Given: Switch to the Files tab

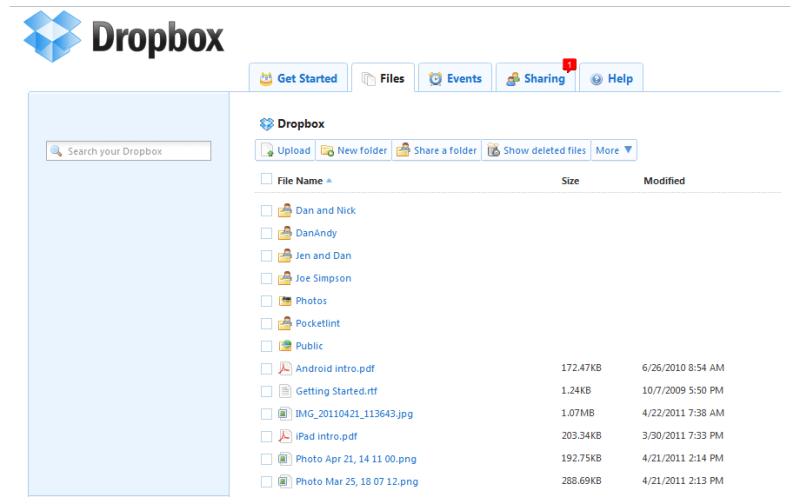Looking at the screenshot, I should 383,78.
